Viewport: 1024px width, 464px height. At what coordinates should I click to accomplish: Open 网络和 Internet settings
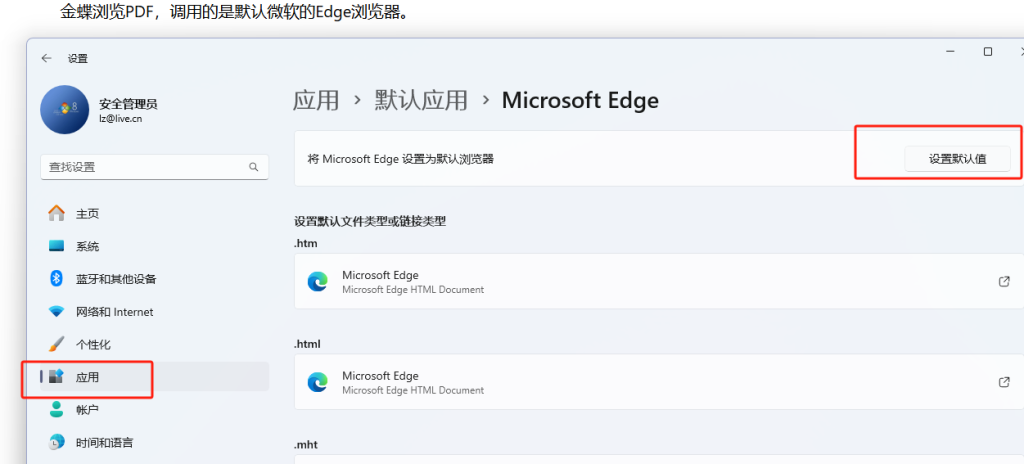[155, 312]
